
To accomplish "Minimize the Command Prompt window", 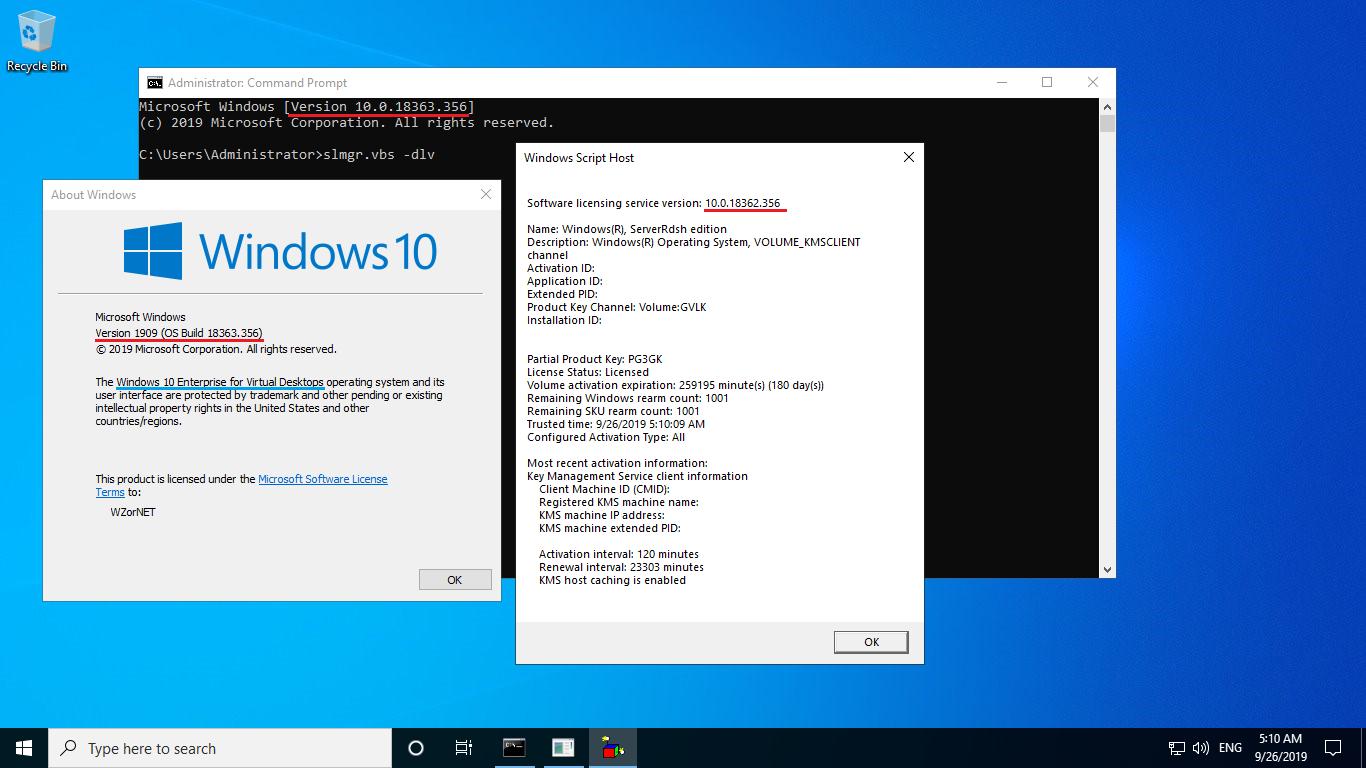I will [x=1001, y=82].
